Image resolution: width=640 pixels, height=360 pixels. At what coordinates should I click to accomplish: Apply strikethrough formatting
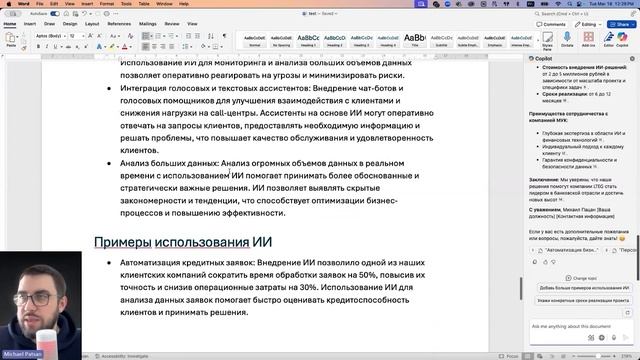point(68,47)
